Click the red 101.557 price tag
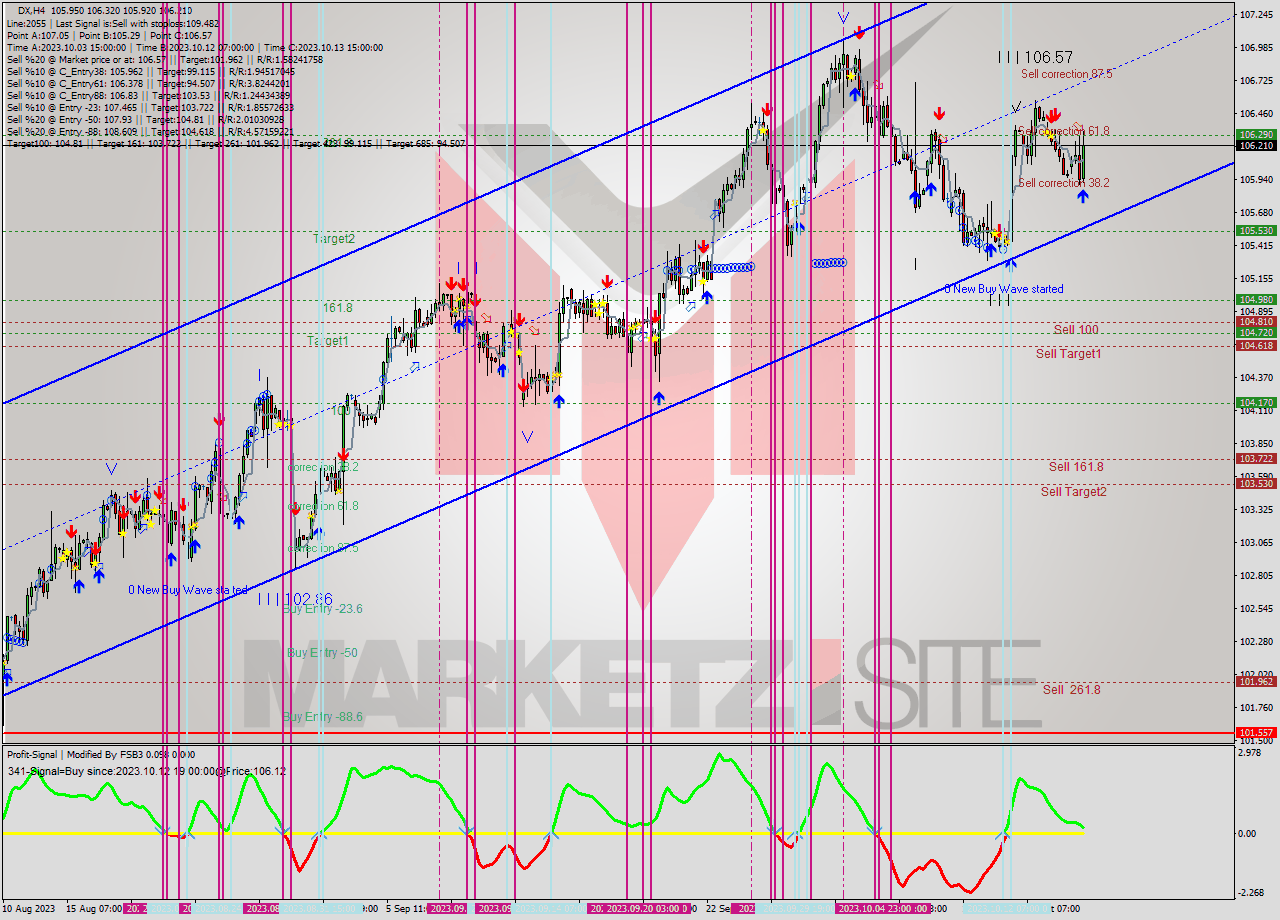The height and width of the screenshot is (920, 1280). point(1256,732)
